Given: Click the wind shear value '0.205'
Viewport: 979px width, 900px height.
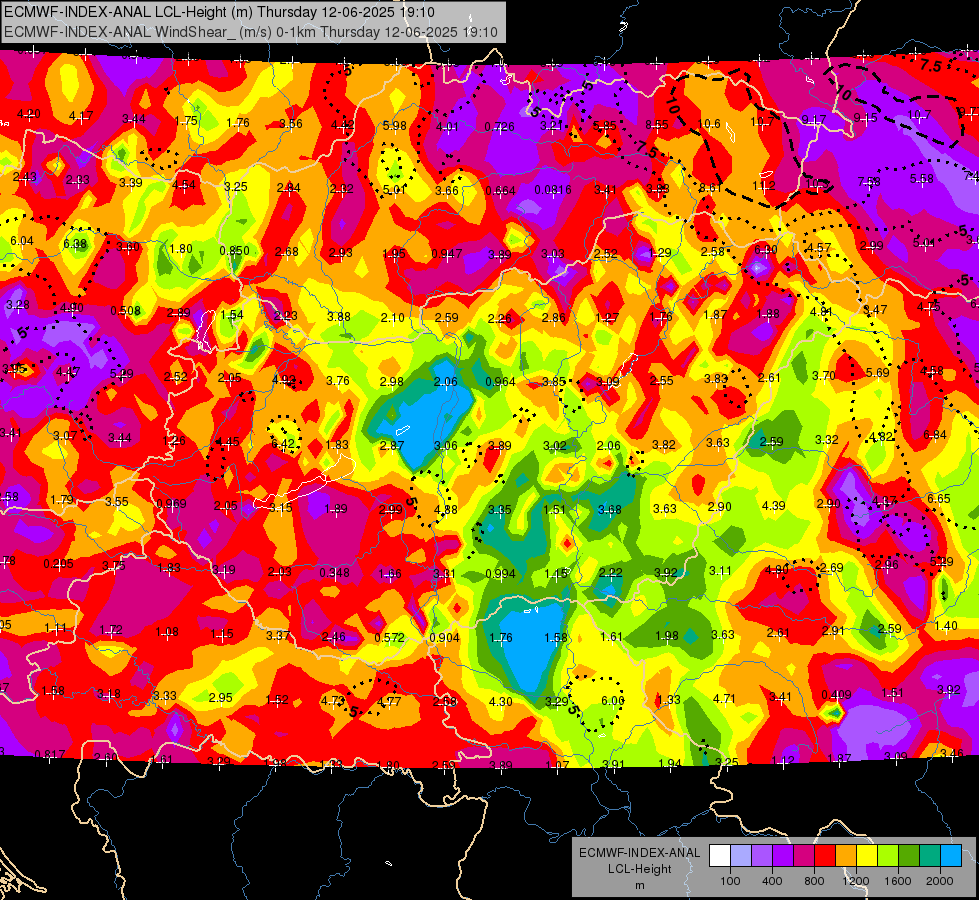Looking at the screenshot, I should pyautogui.click(x=58, y=564).
